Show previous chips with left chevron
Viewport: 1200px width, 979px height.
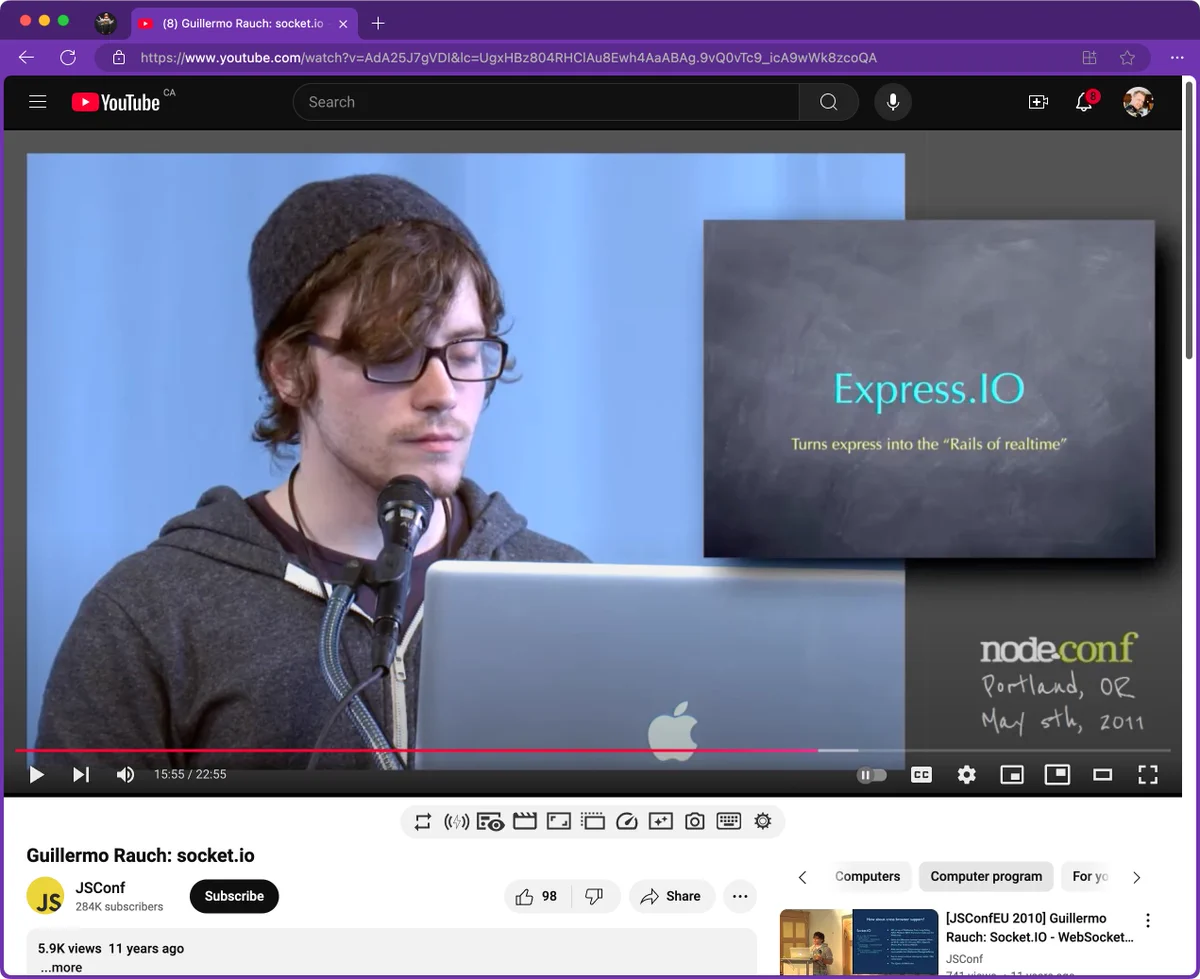pyautogui.click(x=802, y=877)
